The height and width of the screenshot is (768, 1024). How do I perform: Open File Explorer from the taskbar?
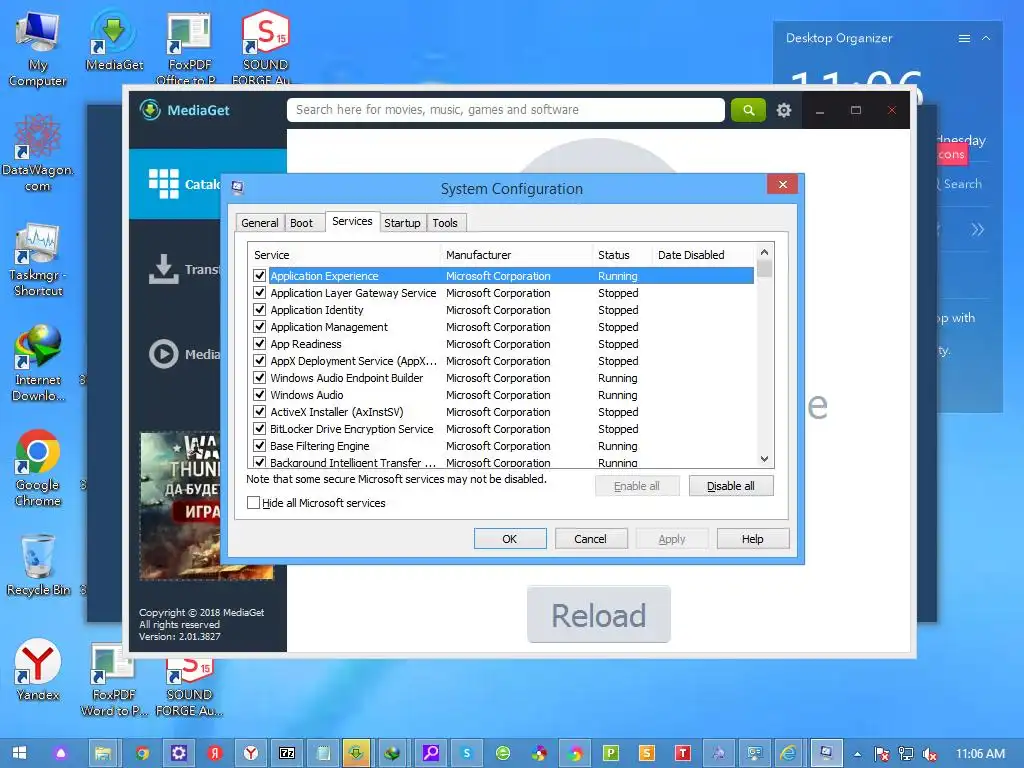coord(103,753)
